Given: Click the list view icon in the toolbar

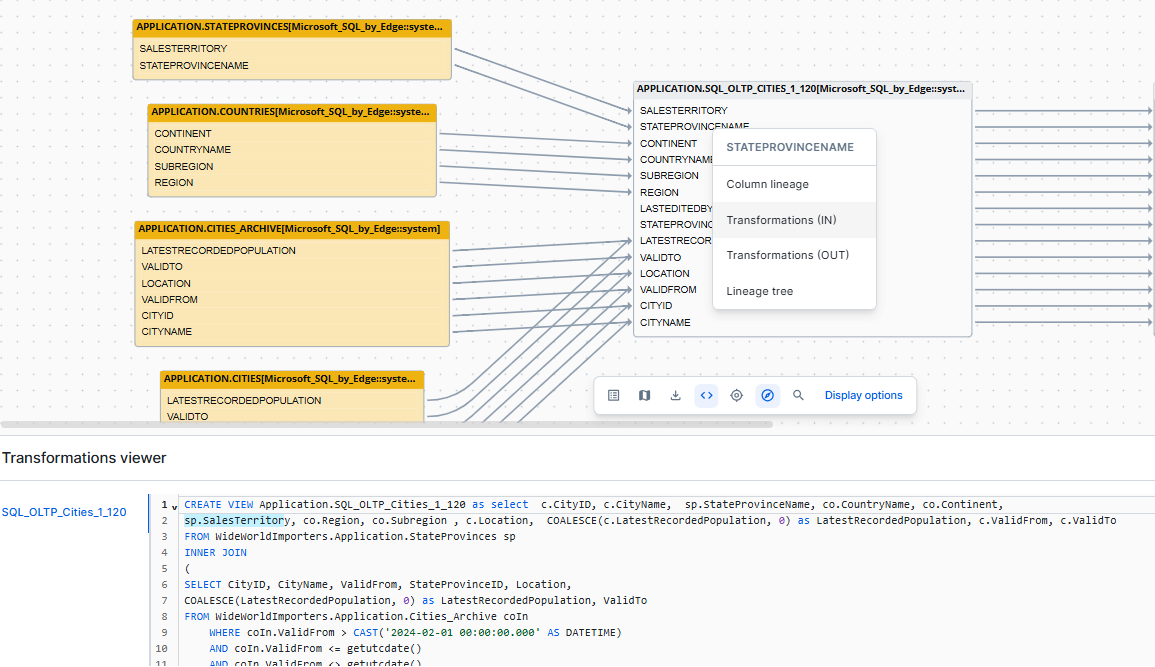Looking at the screenshot, I should (x=614, y=395).
